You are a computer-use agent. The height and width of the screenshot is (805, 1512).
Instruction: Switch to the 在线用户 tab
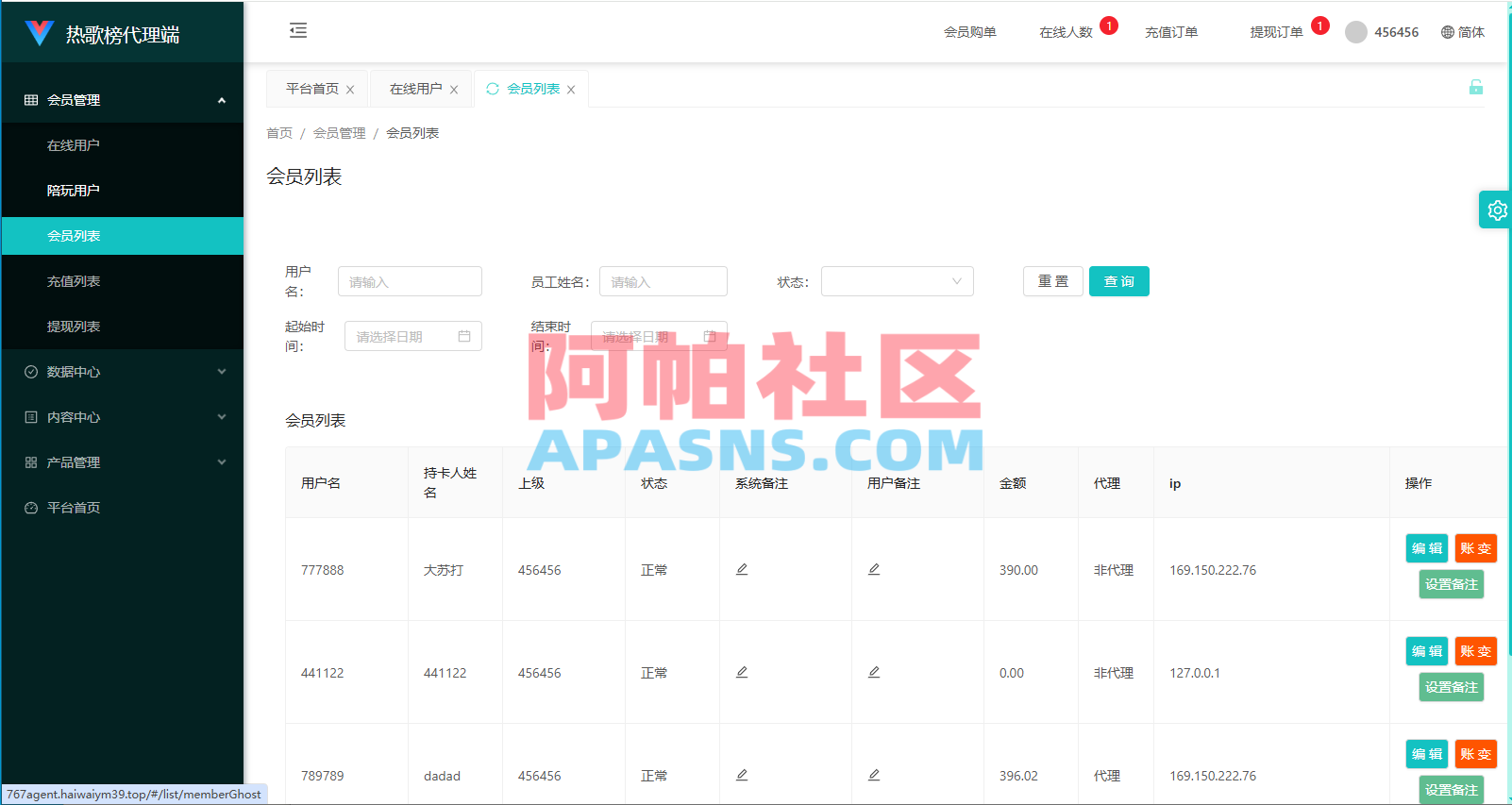(x=416, y=89)
